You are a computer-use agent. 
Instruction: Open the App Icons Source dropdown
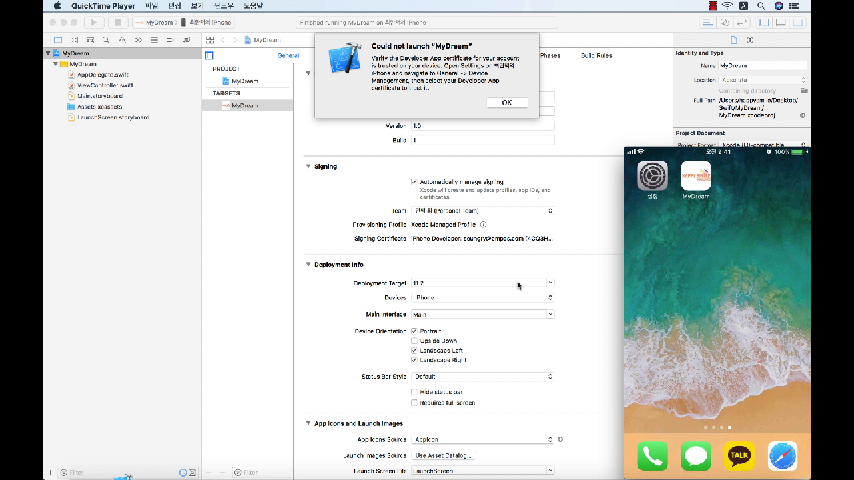point(483,439)
